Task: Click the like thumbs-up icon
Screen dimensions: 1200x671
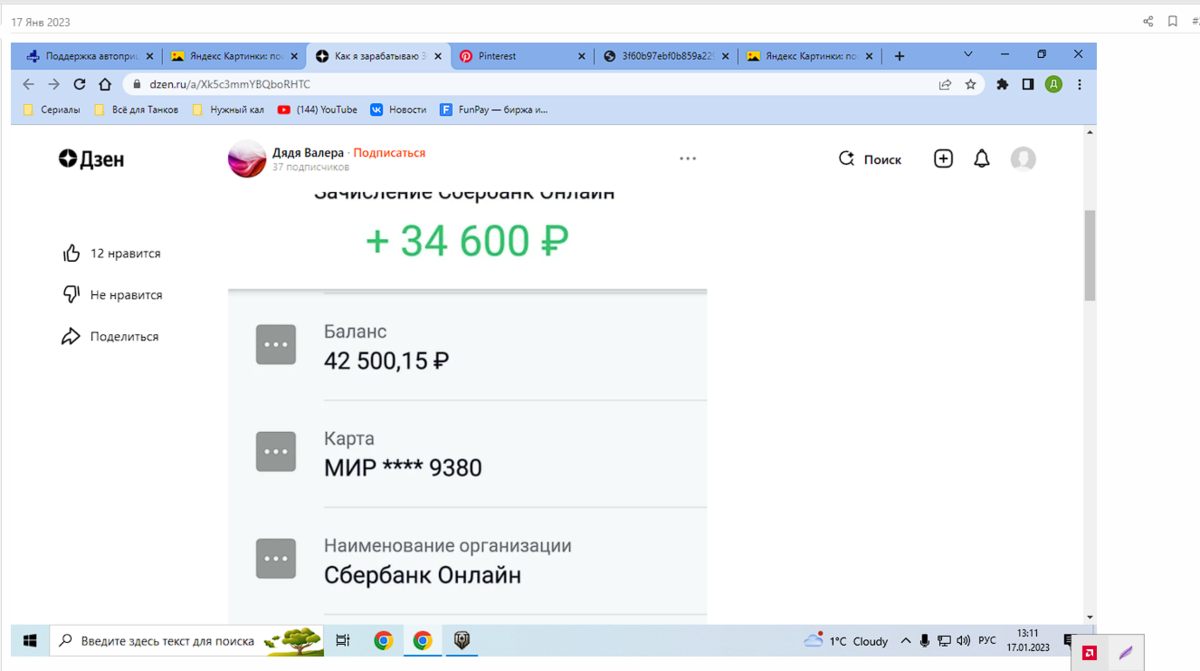Action: [x=71, y=254]
